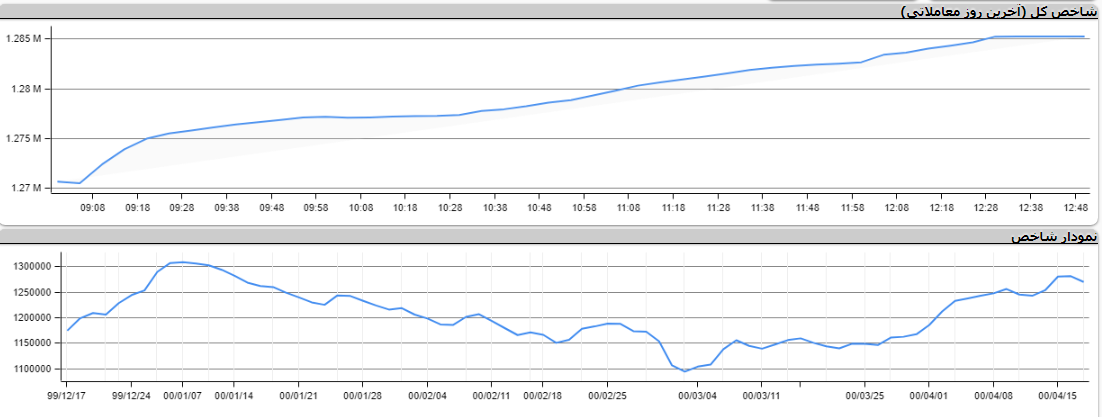The height and width of the screenshot is (417, 1102).
Task: Select the 1100000 value axis label
Action: (32, 369)
